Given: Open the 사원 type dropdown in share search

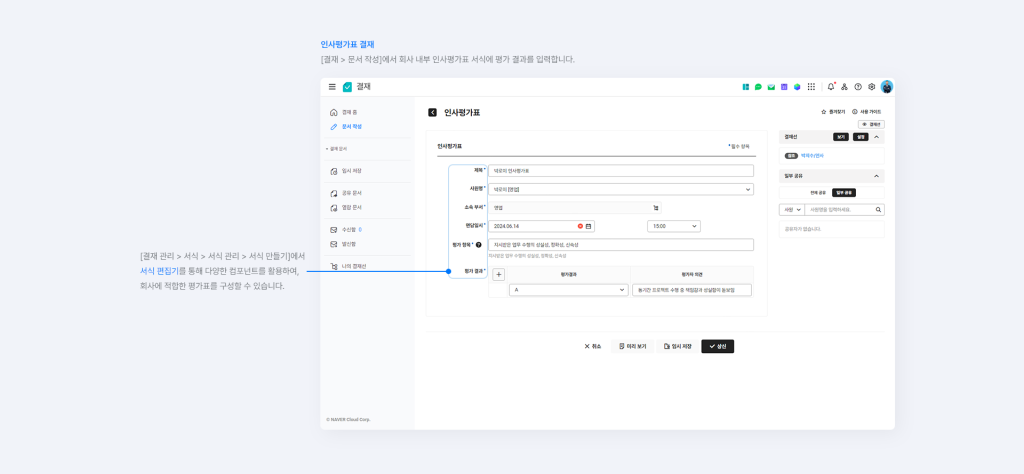Looking at the screenshot, I should 791,210.
